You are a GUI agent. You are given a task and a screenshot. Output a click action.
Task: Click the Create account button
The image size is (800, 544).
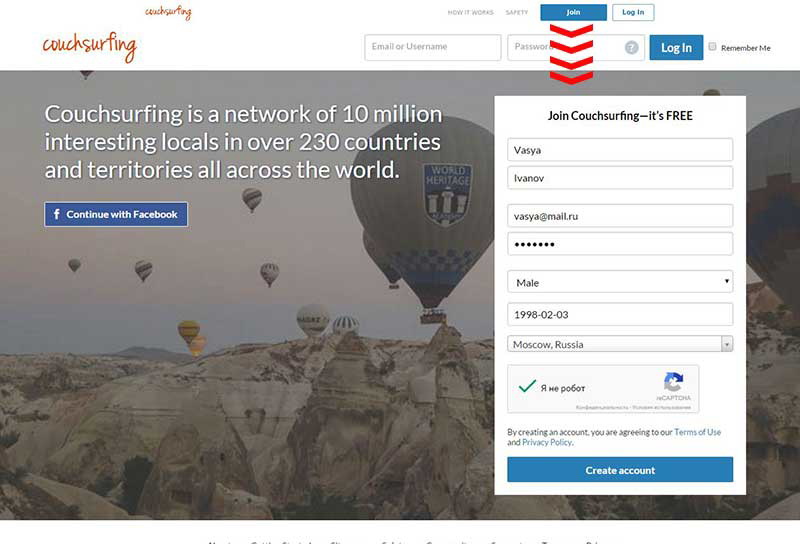coord(620,470)
